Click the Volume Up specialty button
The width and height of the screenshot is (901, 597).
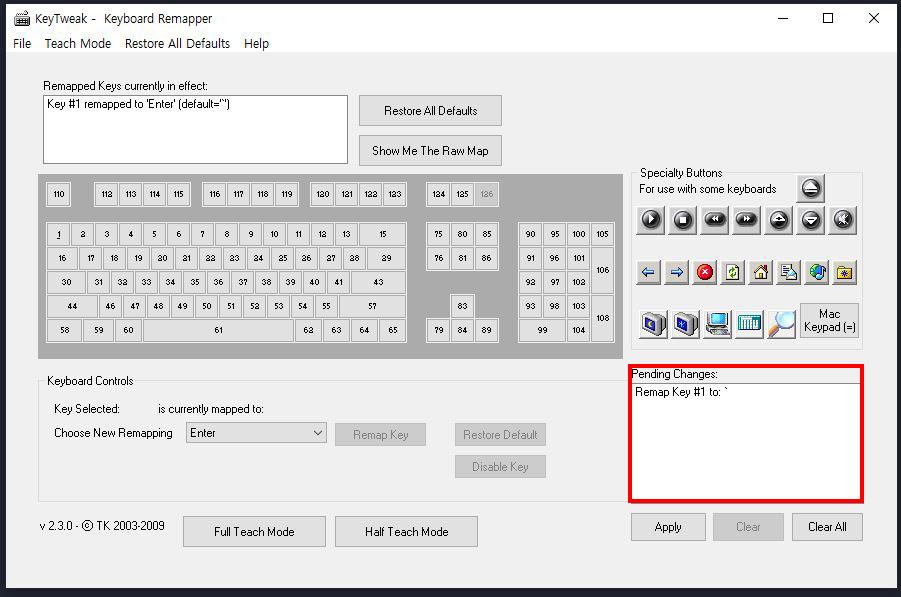(779, 220)
